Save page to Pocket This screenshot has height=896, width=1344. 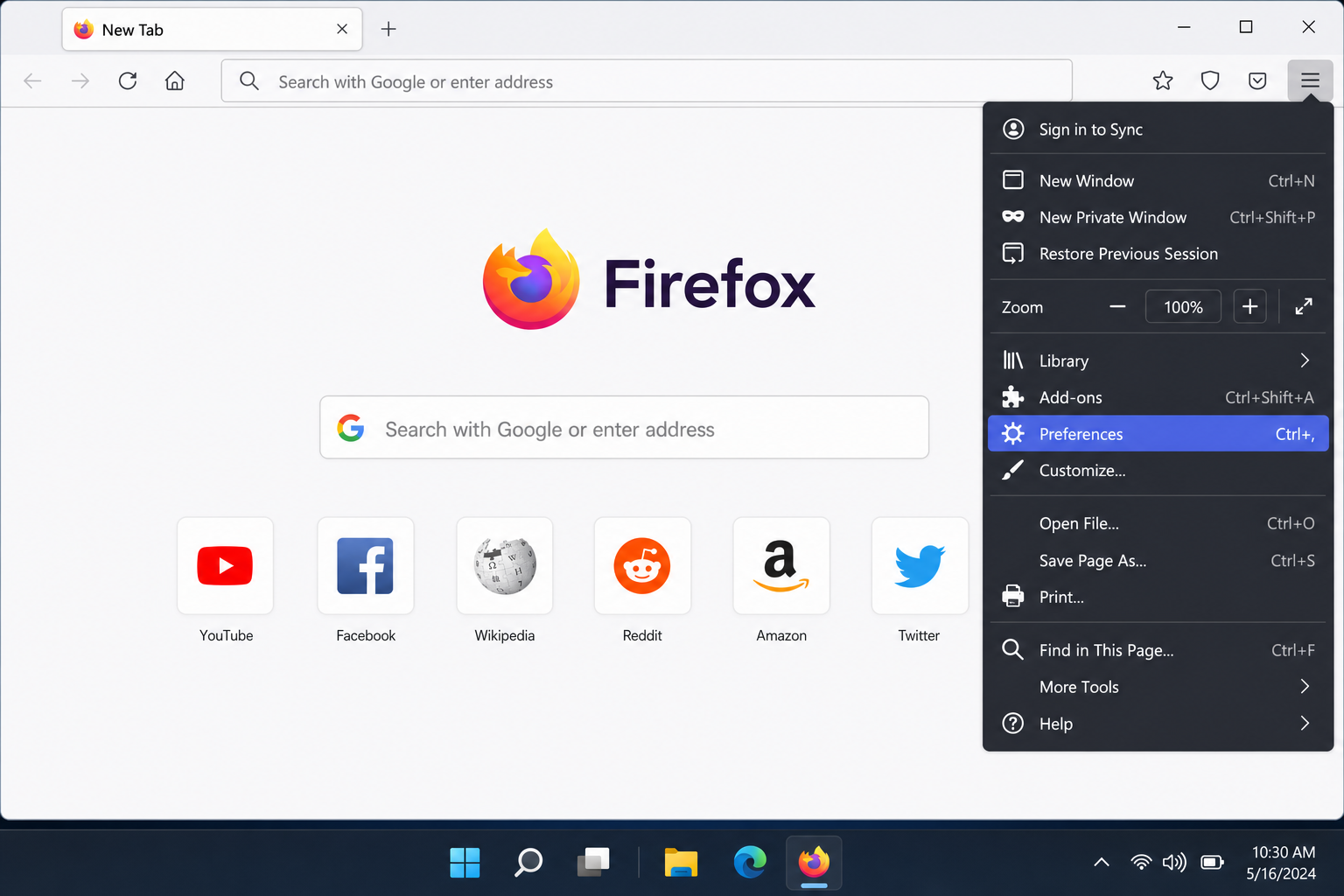point(1257,81)
